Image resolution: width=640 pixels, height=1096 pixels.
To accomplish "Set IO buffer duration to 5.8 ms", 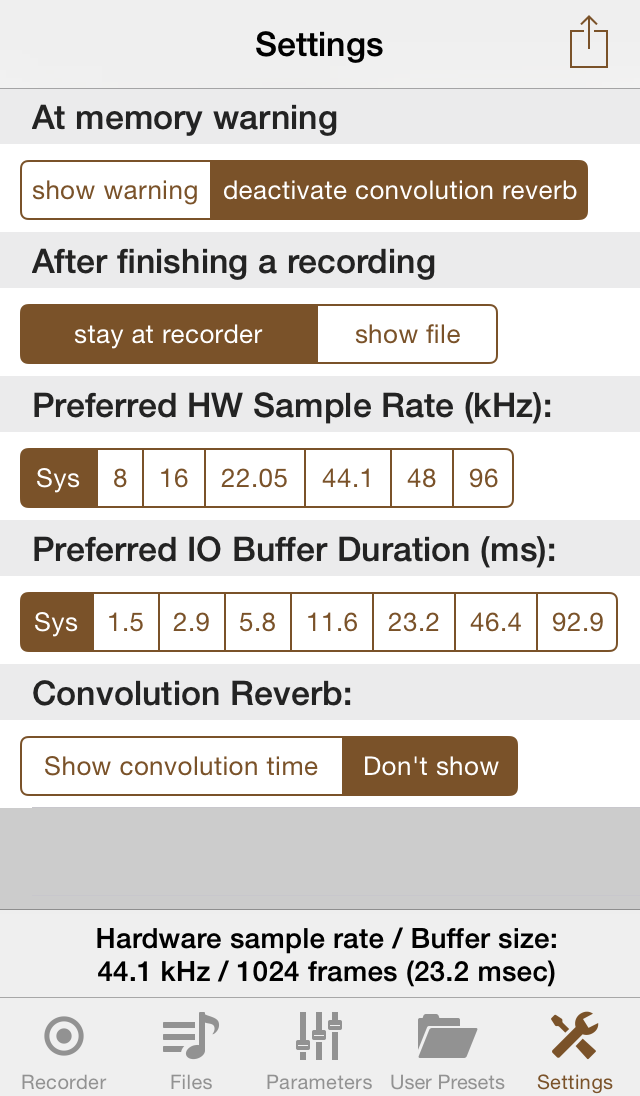I will (x=257, y=622).
